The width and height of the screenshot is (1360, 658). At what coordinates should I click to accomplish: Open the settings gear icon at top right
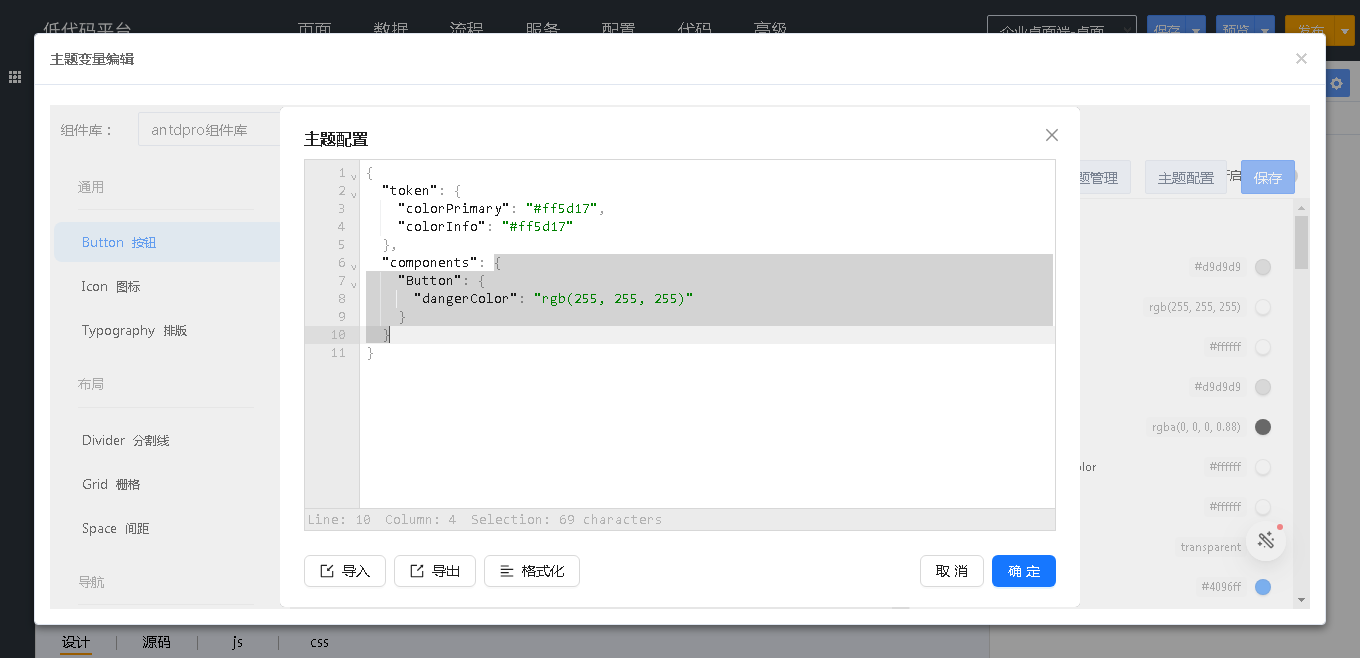point(1337,84)
